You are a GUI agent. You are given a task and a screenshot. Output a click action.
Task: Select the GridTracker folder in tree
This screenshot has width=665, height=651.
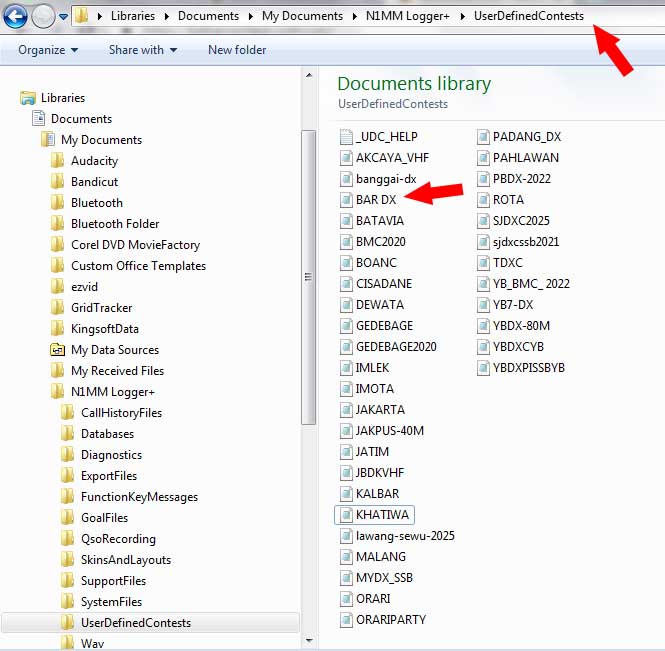tap(101, 308)
